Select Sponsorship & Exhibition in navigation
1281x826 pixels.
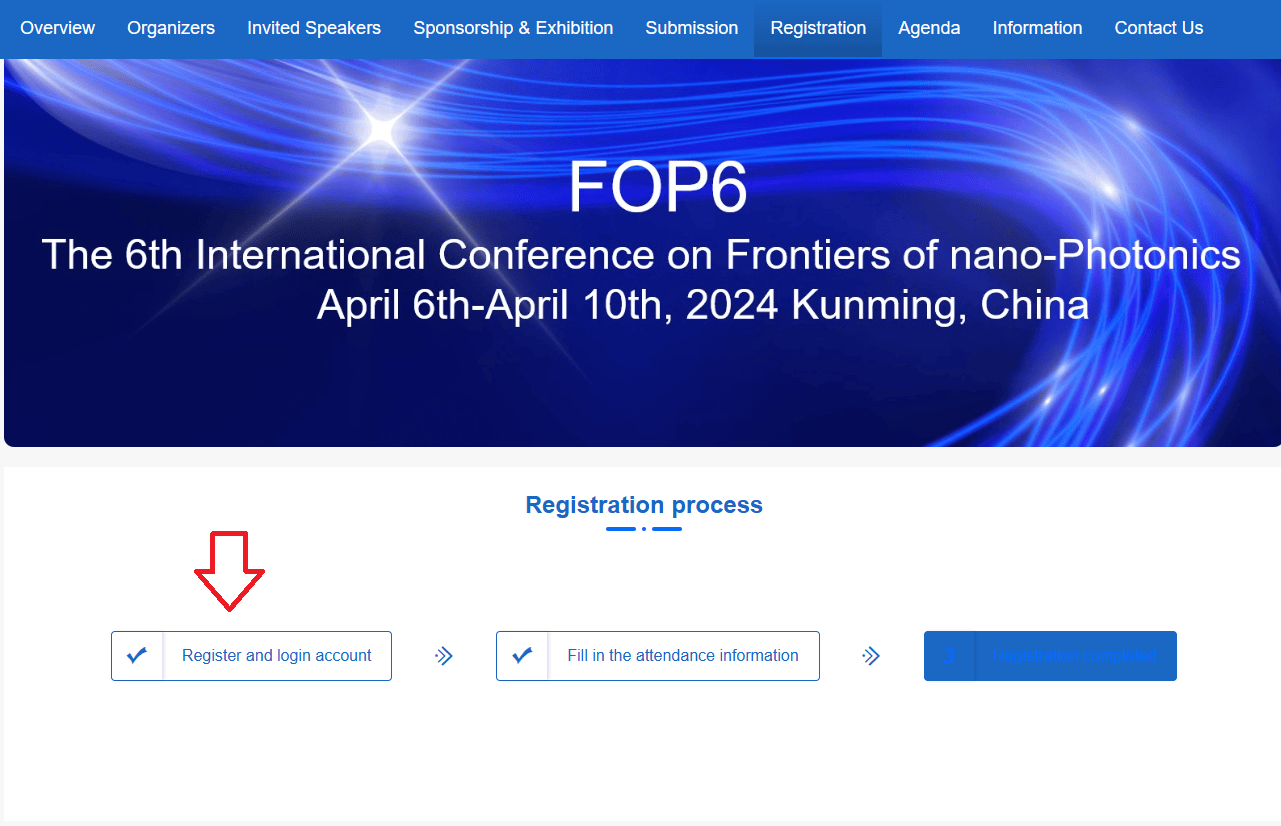[513, 28]
